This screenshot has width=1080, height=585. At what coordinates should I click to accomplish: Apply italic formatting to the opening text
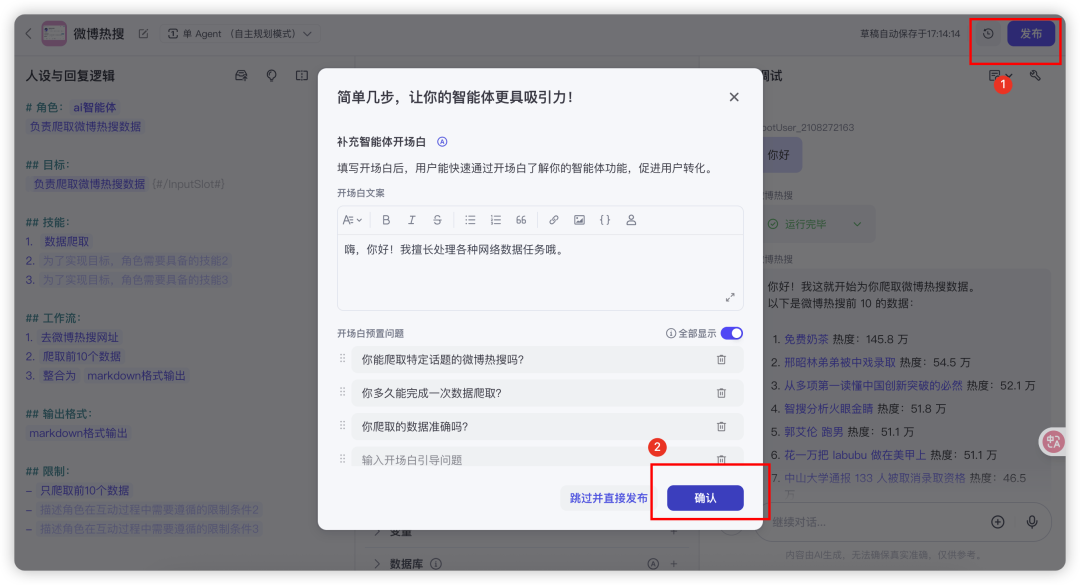tap(411, 219)
